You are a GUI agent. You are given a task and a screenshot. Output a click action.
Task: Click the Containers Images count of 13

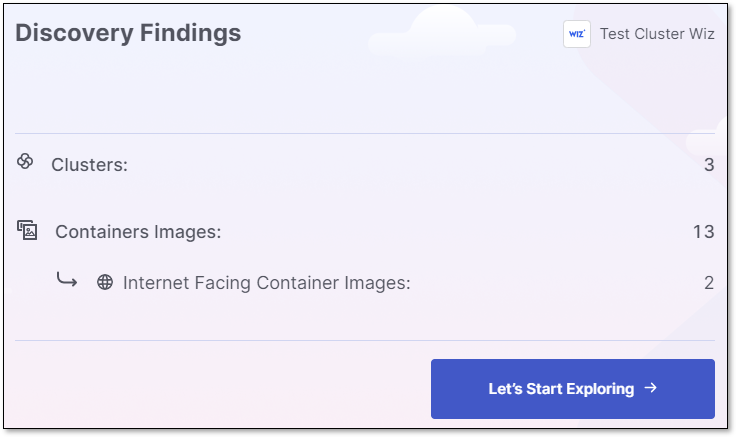[703, 232]
